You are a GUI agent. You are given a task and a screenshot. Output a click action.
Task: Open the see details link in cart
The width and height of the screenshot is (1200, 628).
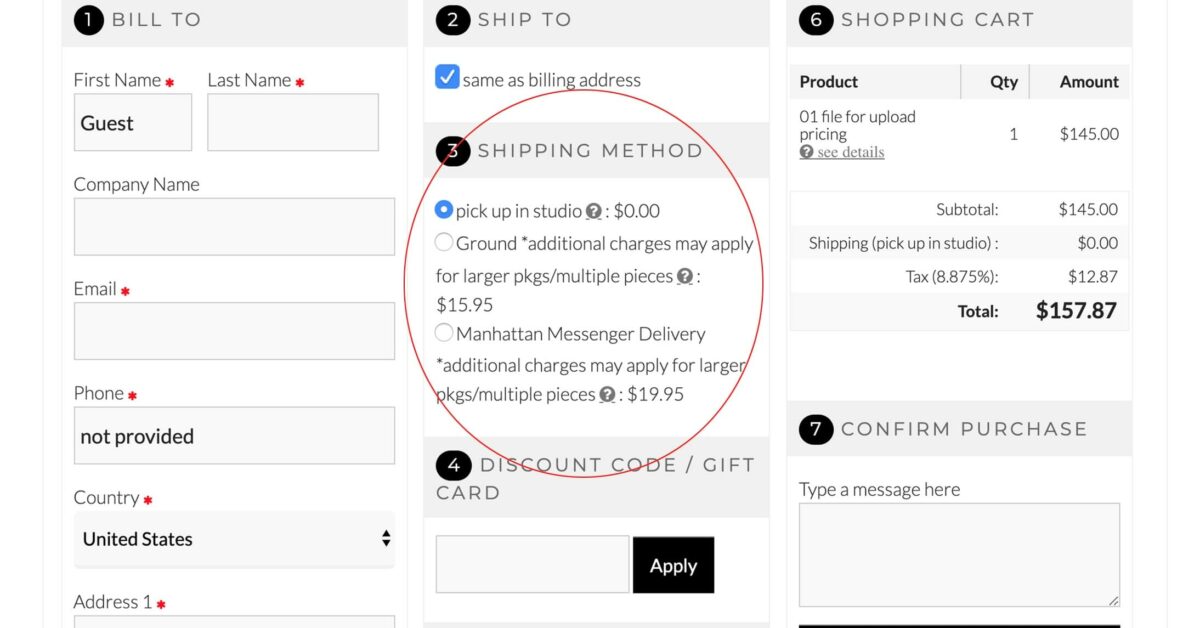point(850,153)
